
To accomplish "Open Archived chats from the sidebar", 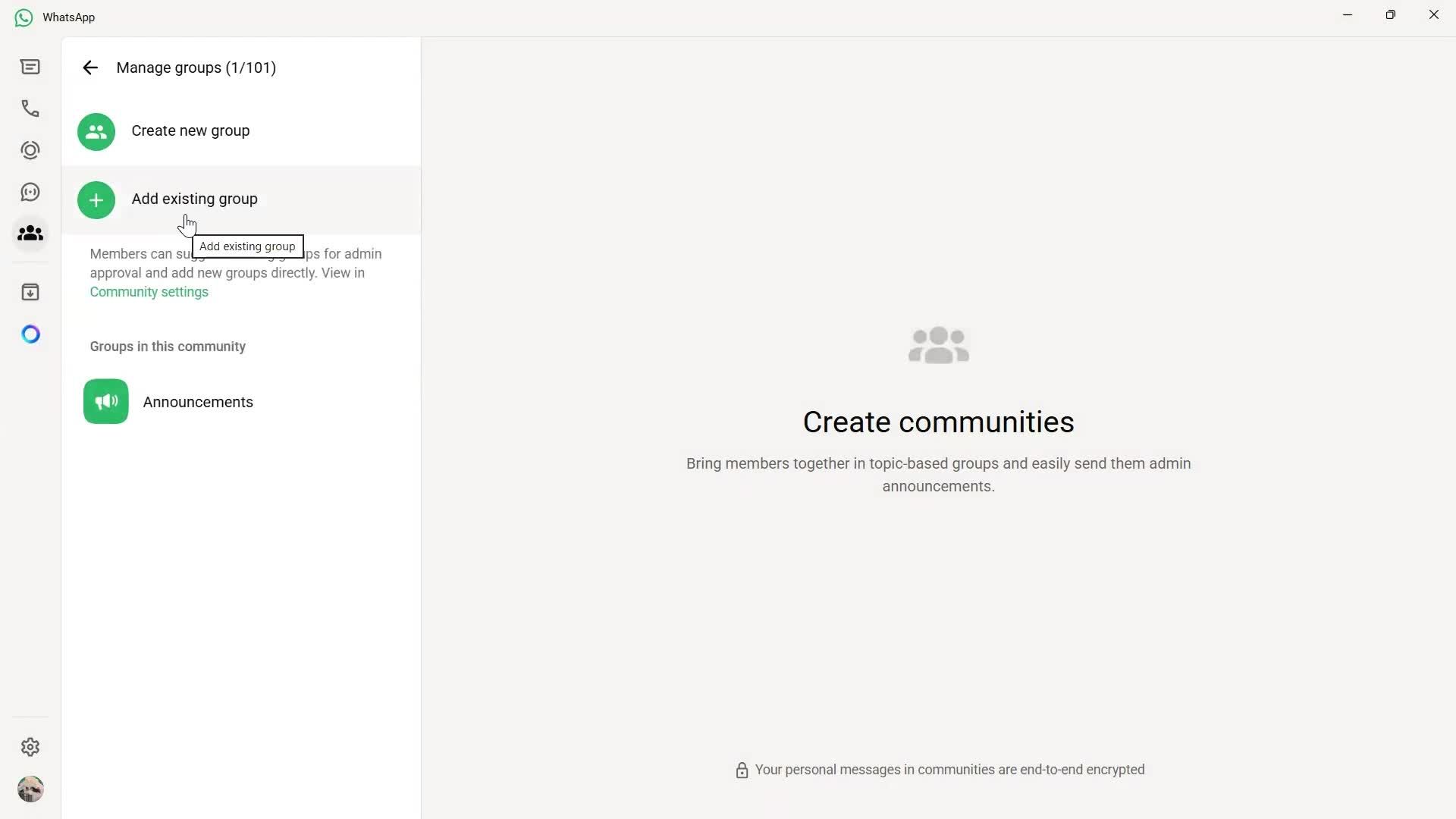I will 30,291.
